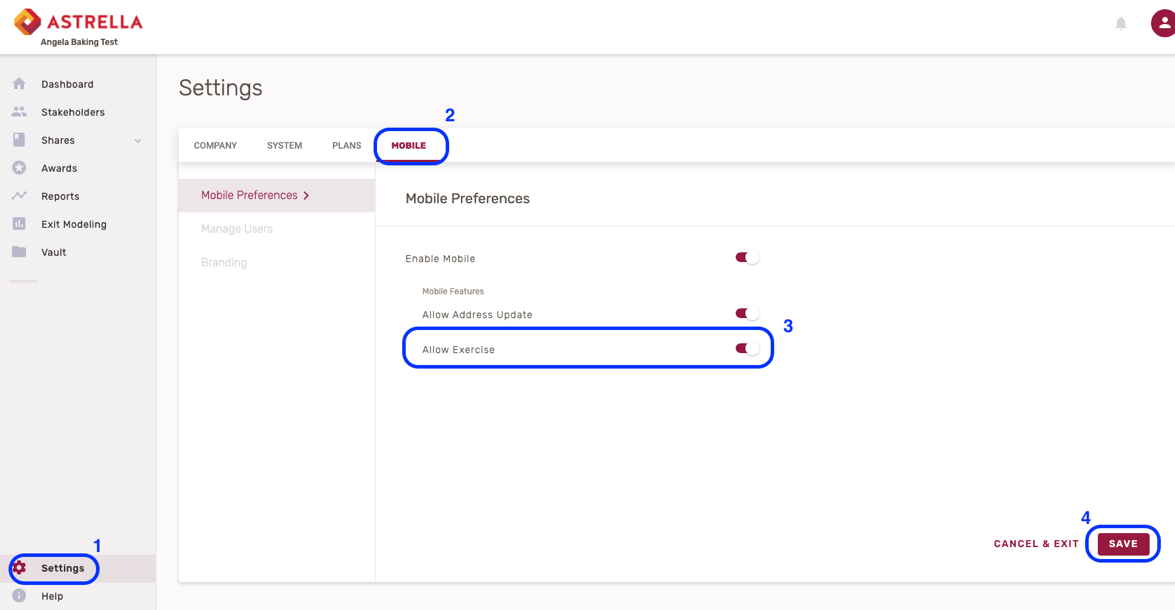Open the user profile avatar

pos(1162,23)
